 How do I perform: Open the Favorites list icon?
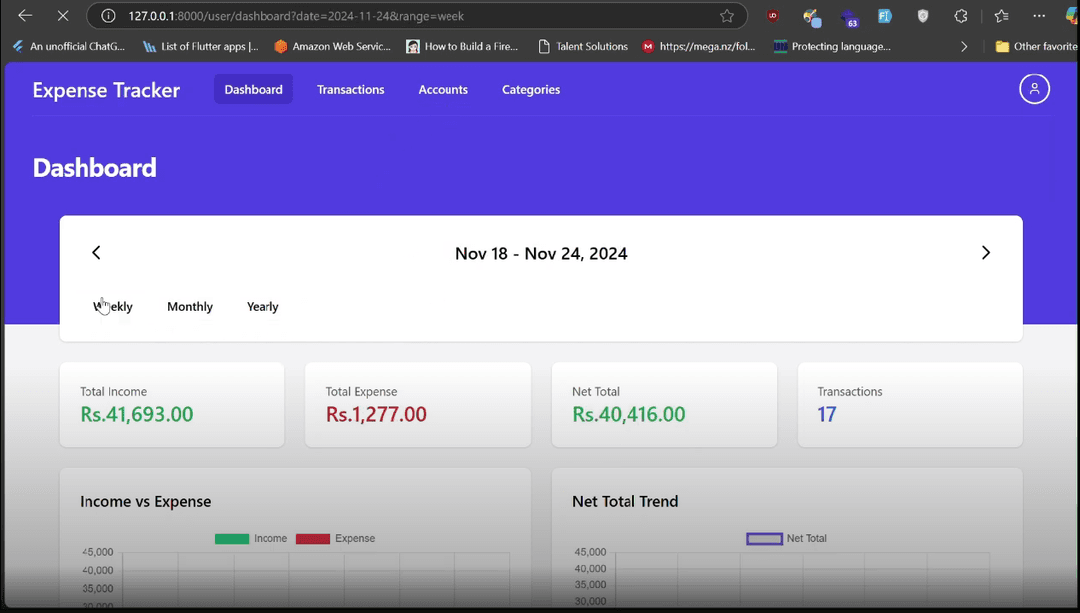pos(1001,16)
